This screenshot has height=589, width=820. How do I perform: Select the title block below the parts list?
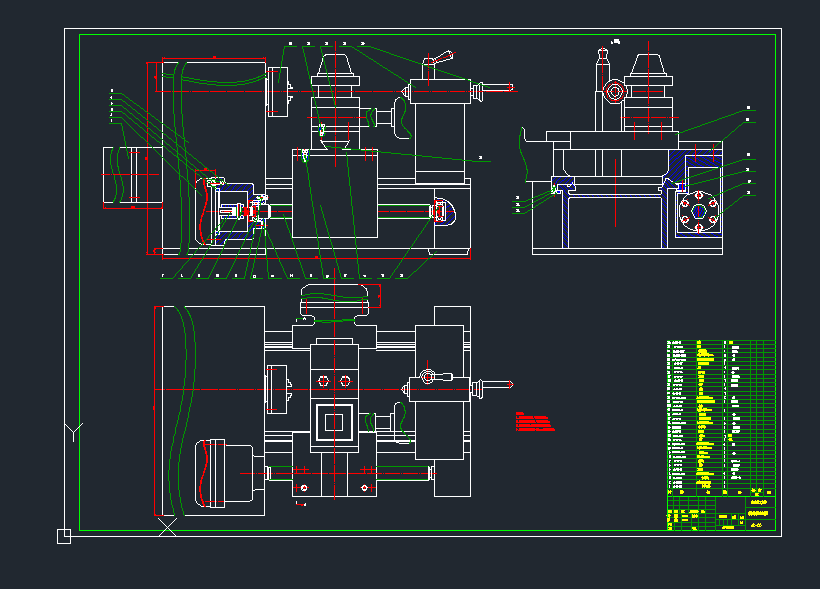click(x=720, y=512)
